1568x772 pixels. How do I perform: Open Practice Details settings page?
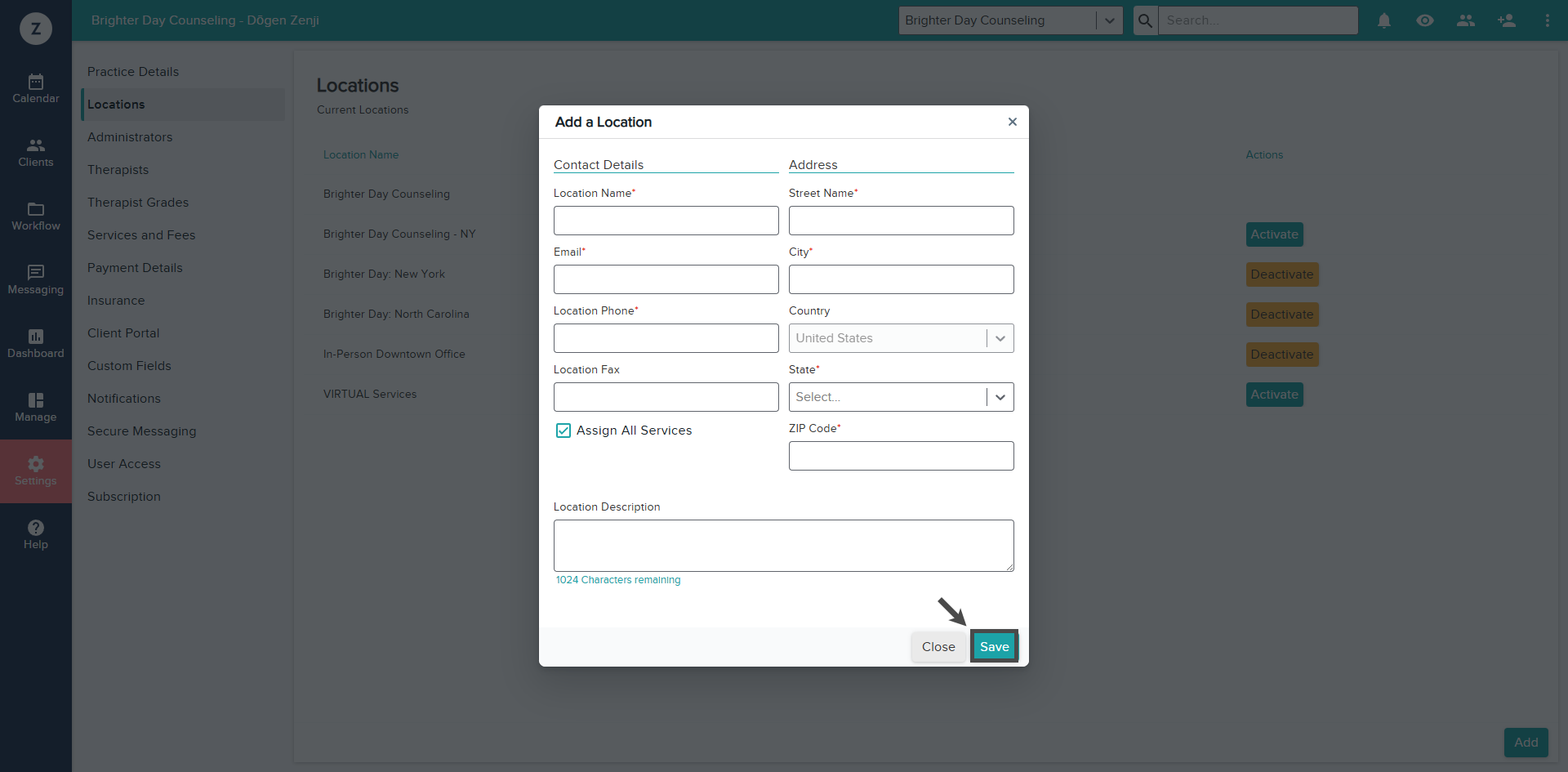[x=133, y=72]
